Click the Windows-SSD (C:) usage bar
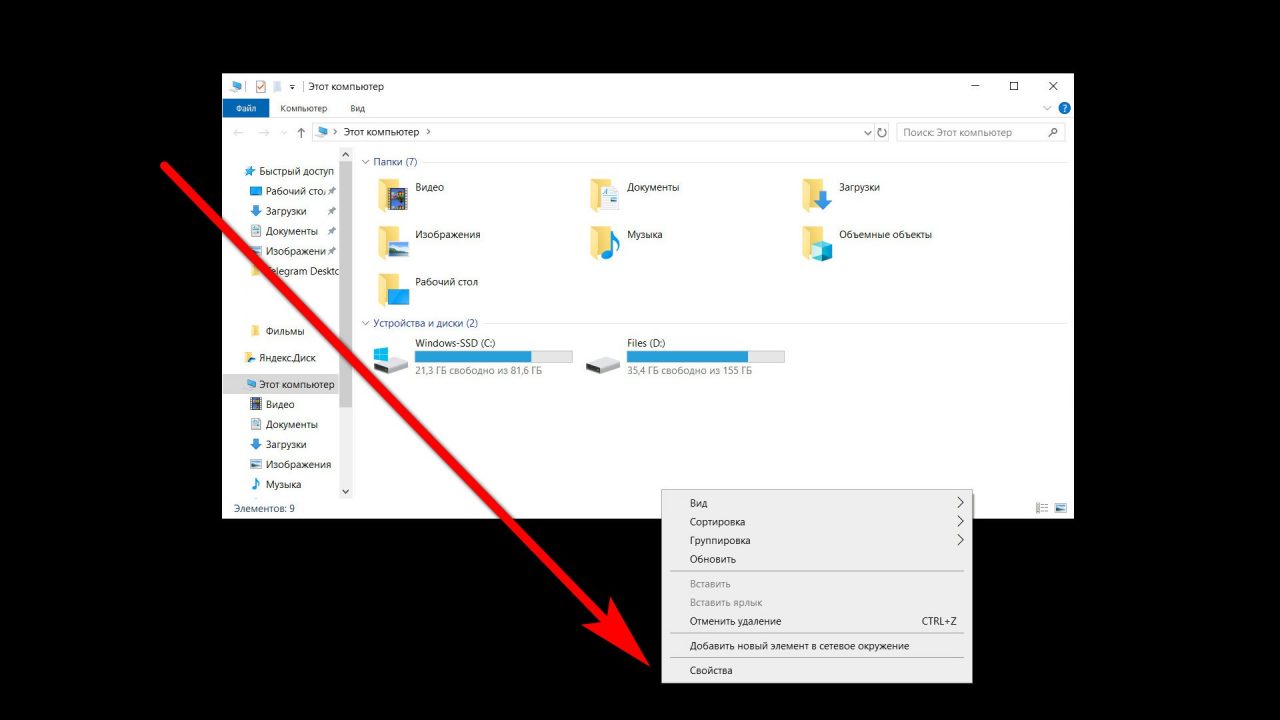This screenshot has height=720, width=1280. pos(494,356)
